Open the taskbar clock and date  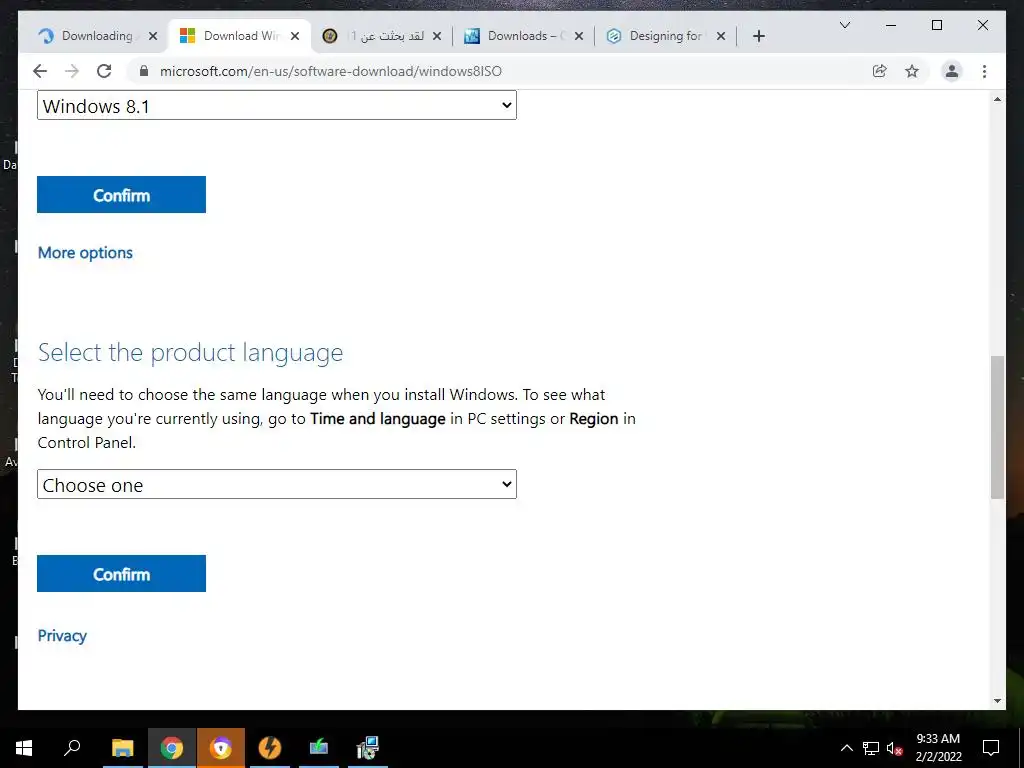tap(938, 748)
